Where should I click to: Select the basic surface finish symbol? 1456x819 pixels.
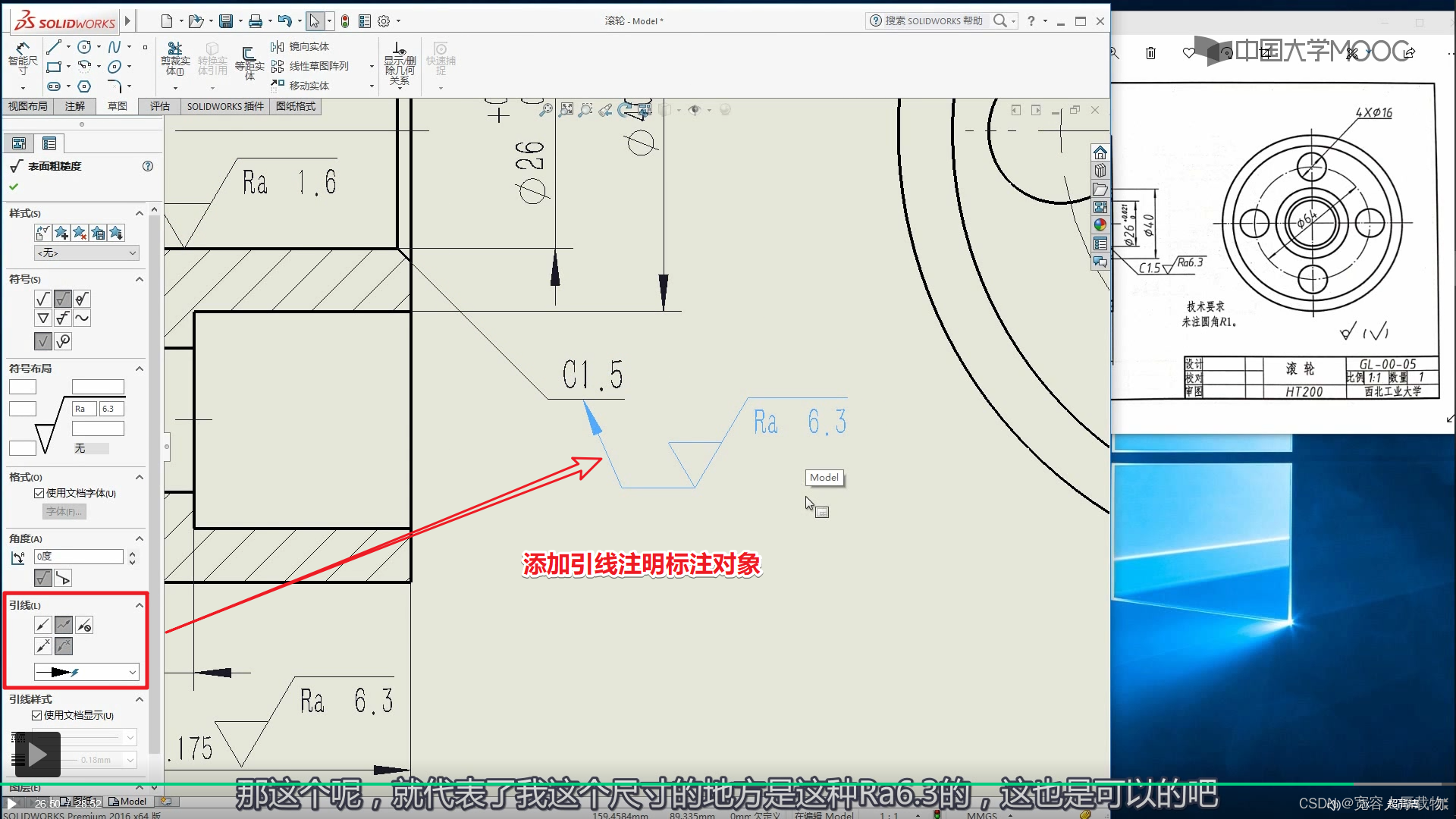click(x=42, y=299)
